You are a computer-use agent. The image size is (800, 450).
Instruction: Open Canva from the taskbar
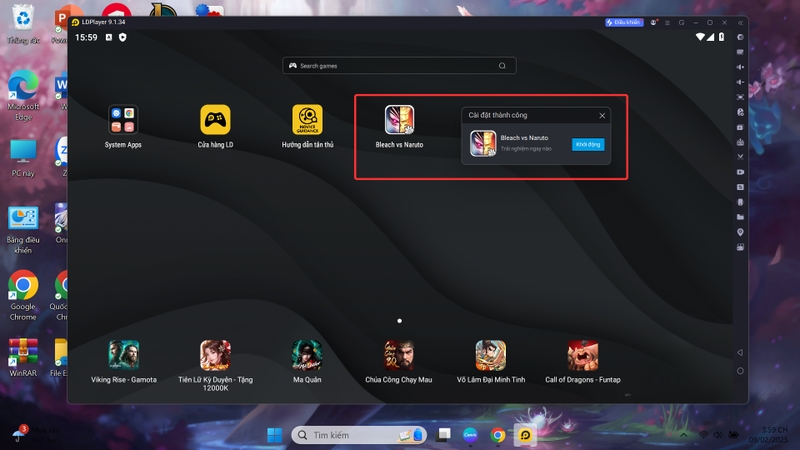470,435
